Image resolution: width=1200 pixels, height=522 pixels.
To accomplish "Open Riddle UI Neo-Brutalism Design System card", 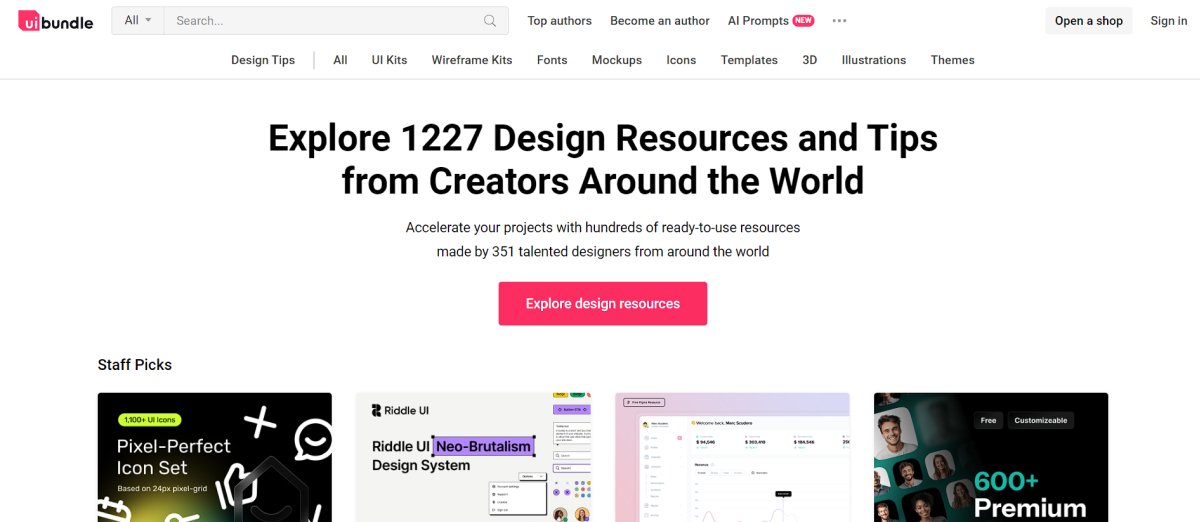I will click(x=473, y=457).
